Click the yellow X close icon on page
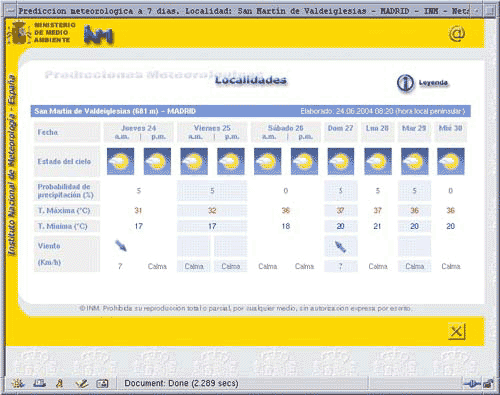This screenshot has width=500, height=395. [456, 331]
